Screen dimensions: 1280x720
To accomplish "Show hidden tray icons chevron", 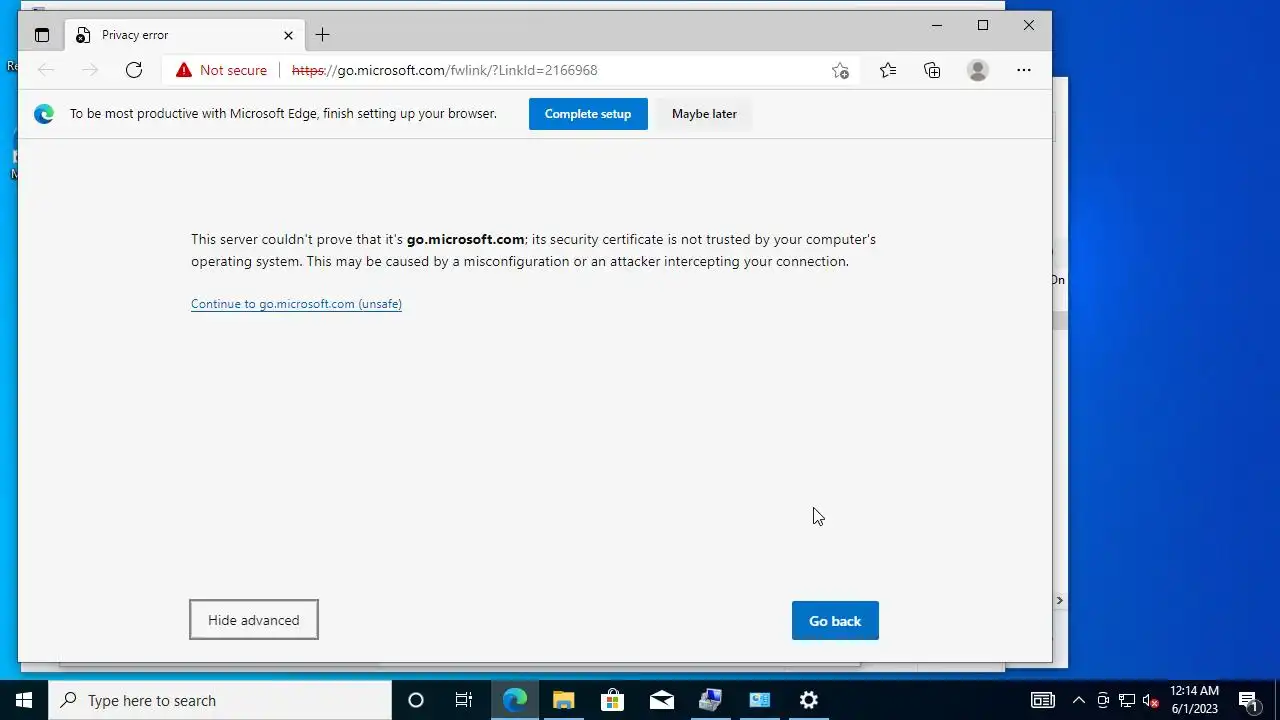I will coord(1078,700).
